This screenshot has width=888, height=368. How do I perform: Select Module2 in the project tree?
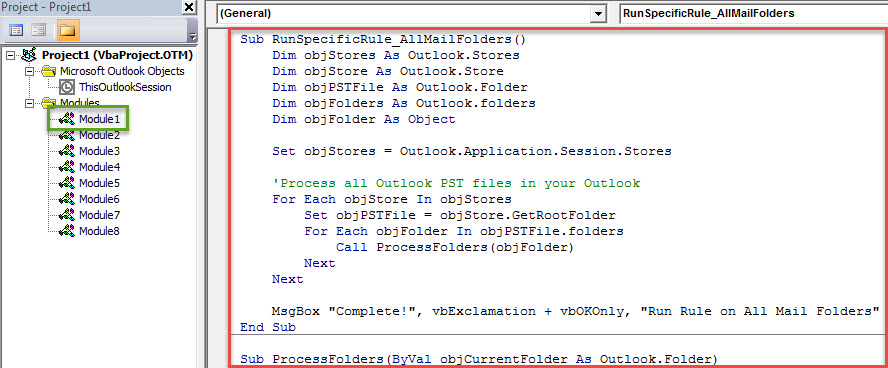[x=99, y=135]
